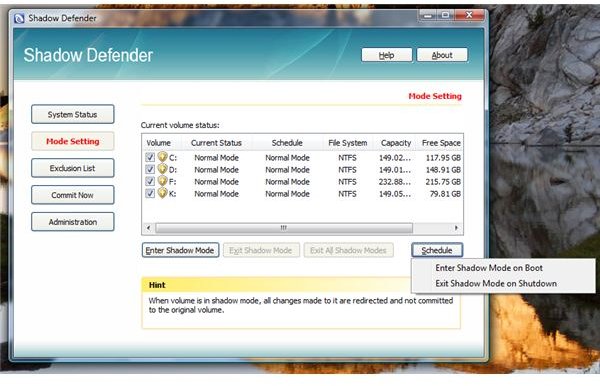Click the shield icon for volume K:

162,193
